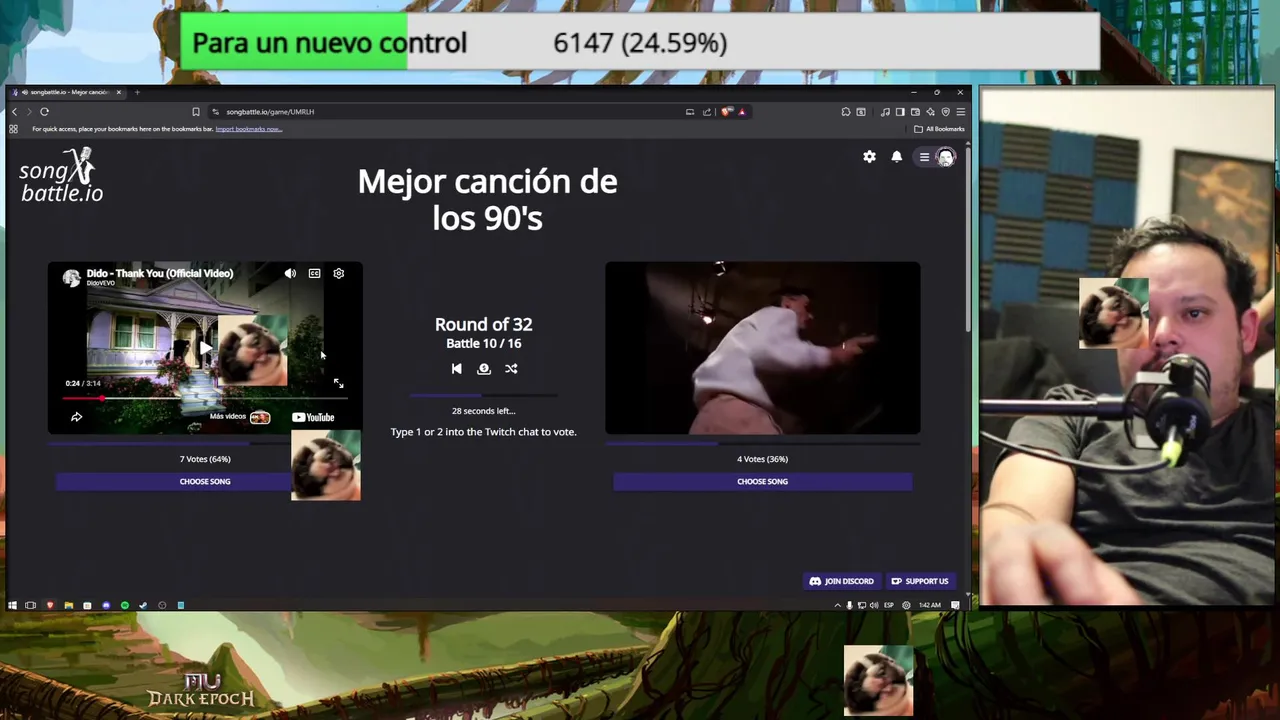Image resolution: width=1280 pixels, height=720 pixels.
Task: Switch the ESP keyboard language indicator
Action: [x=889, y=605]
